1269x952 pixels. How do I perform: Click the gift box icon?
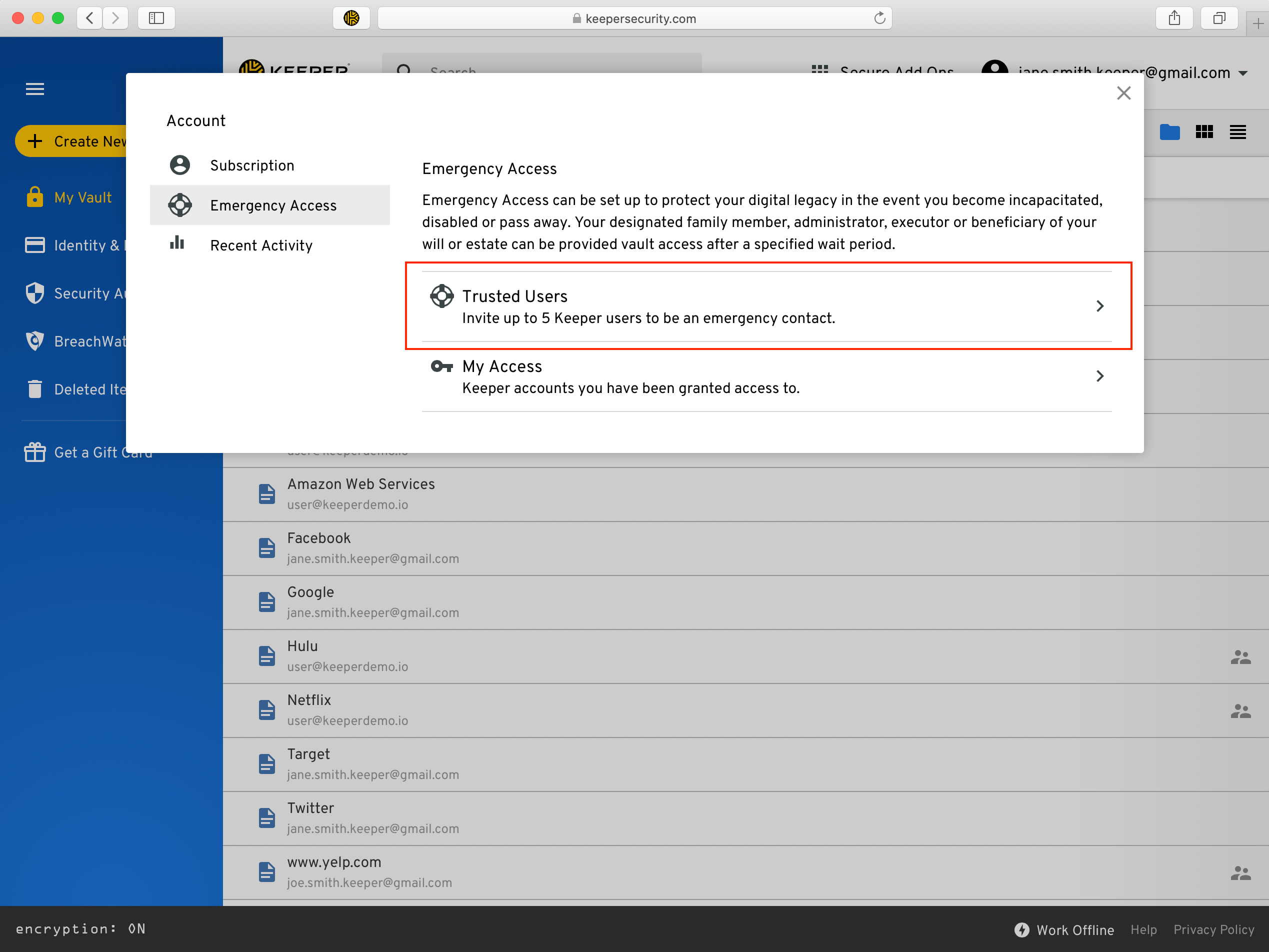coord(35,451)
